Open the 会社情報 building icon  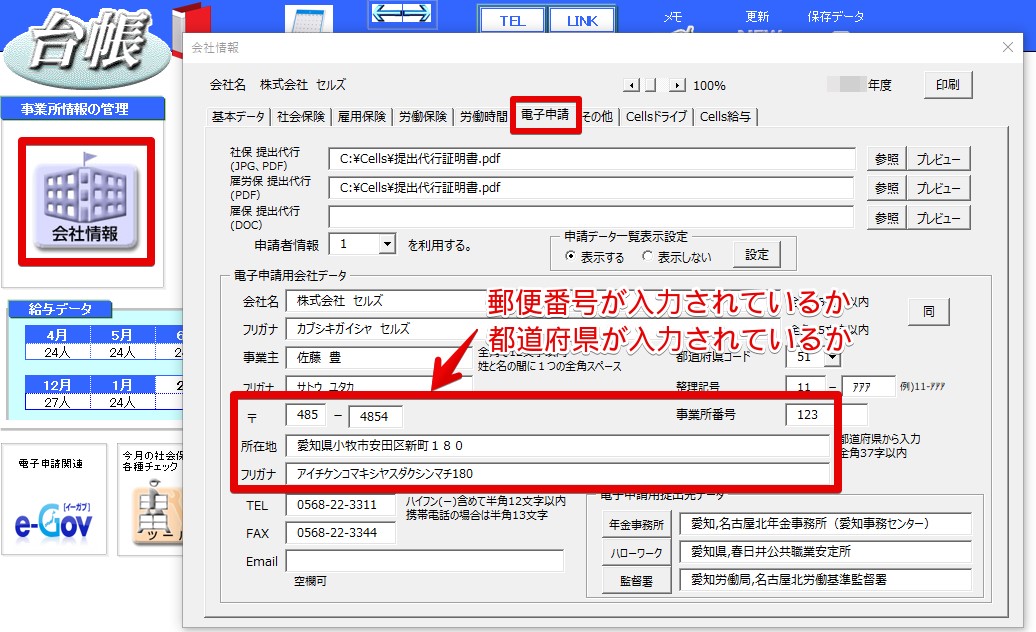(86, 202)
